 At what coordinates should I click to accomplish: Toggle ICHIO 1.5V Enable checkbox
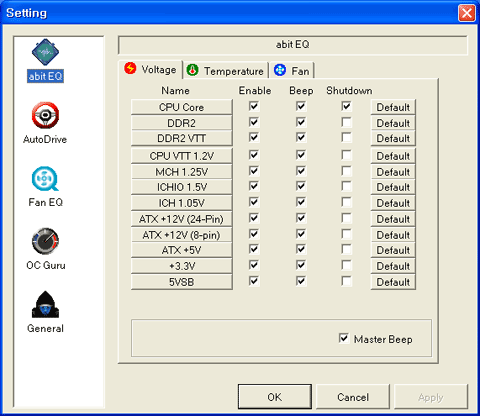click(254, 186)
